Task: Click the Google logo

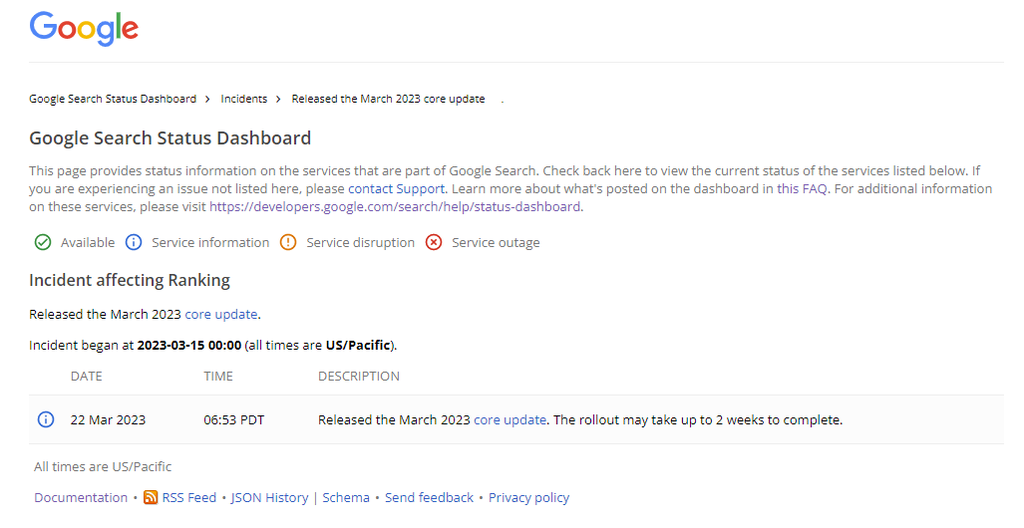Action: pyautogui.click(x=84, y=28)
